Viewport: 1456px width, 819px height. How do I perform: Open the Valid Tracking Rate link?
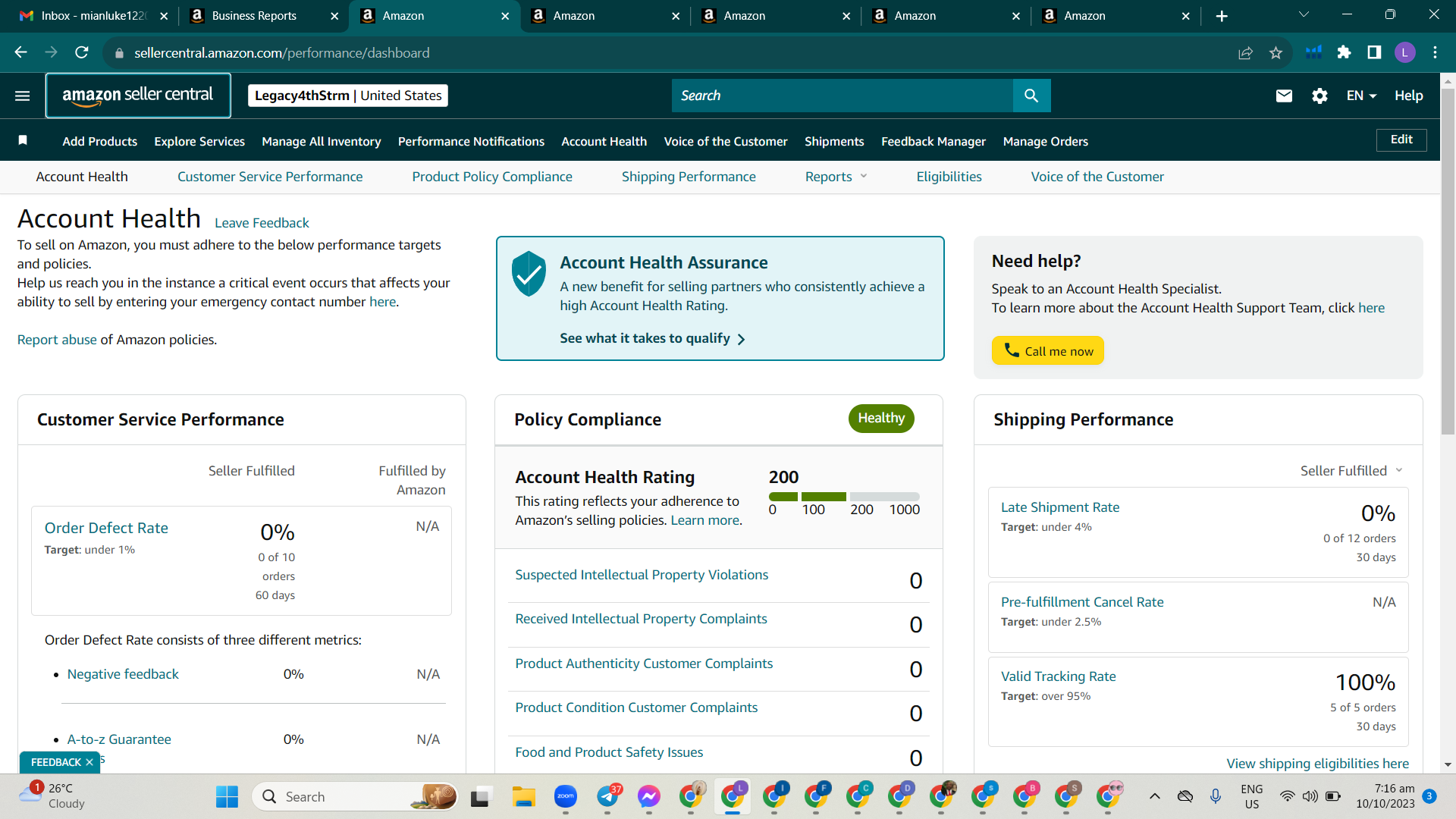point(1059,676)
